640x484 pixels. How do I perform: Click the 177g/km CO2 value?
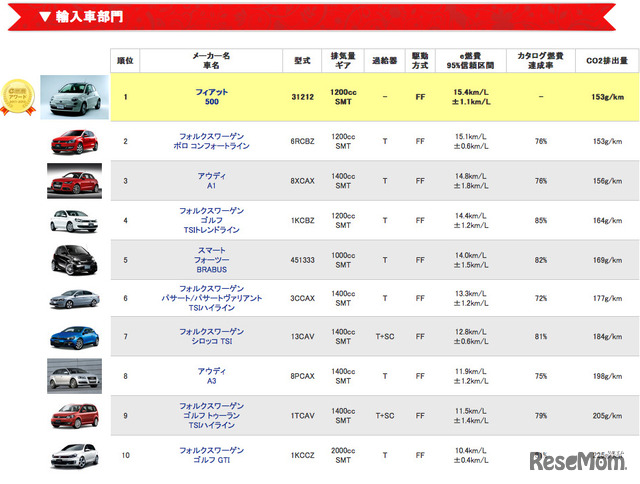click(607, 298)
